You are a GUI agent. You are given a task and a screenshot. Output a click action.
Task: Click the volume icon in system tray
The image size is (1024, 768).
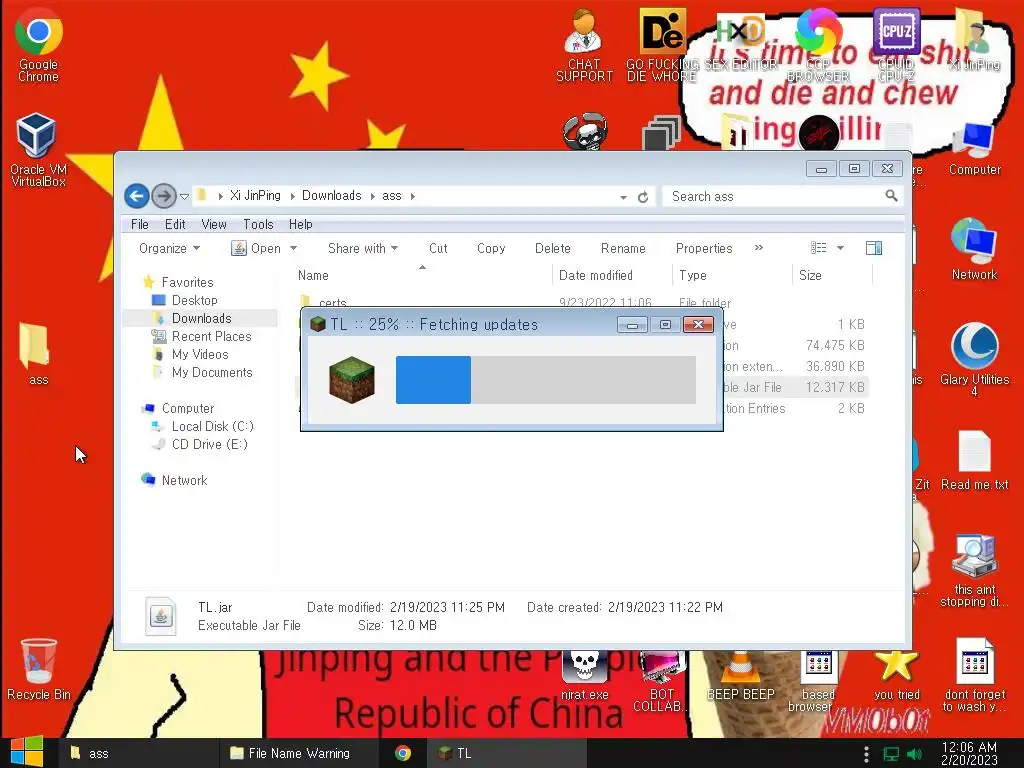pos(914,754)
